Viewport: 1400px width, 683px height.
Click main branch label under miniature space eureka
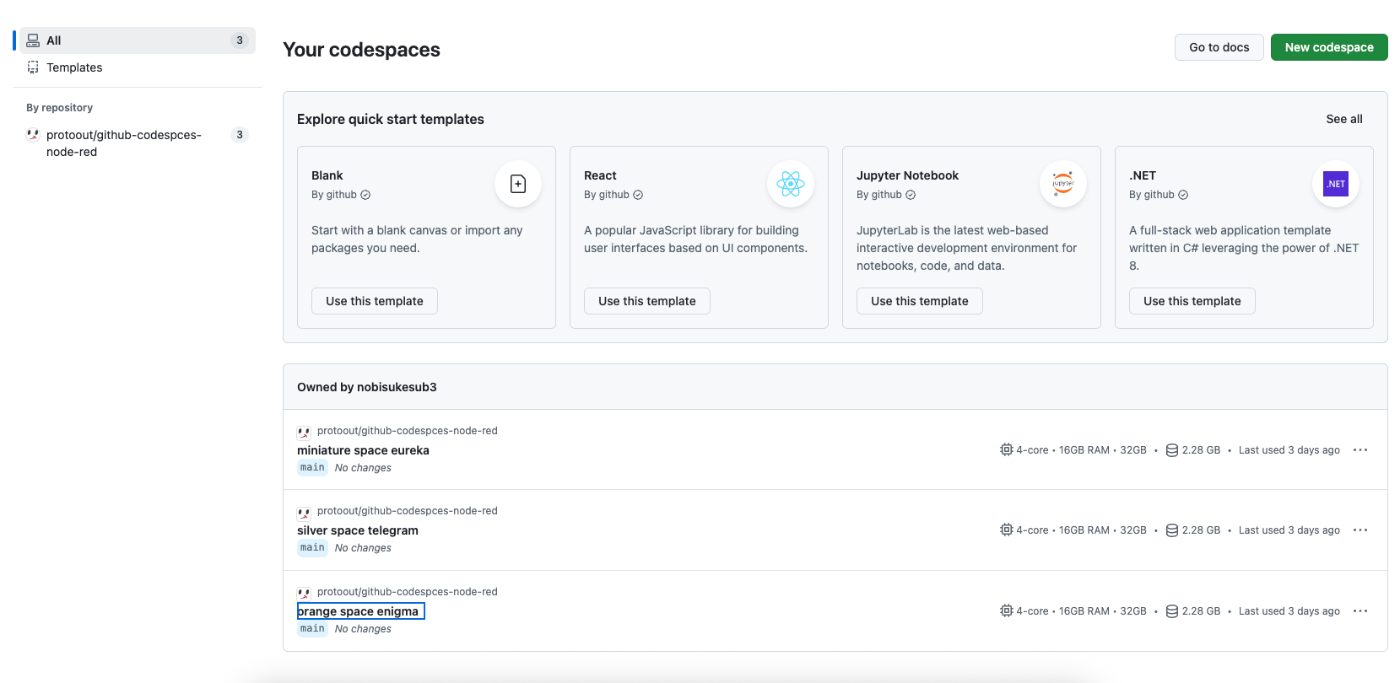pyautogui.click(x=312, y=468)
